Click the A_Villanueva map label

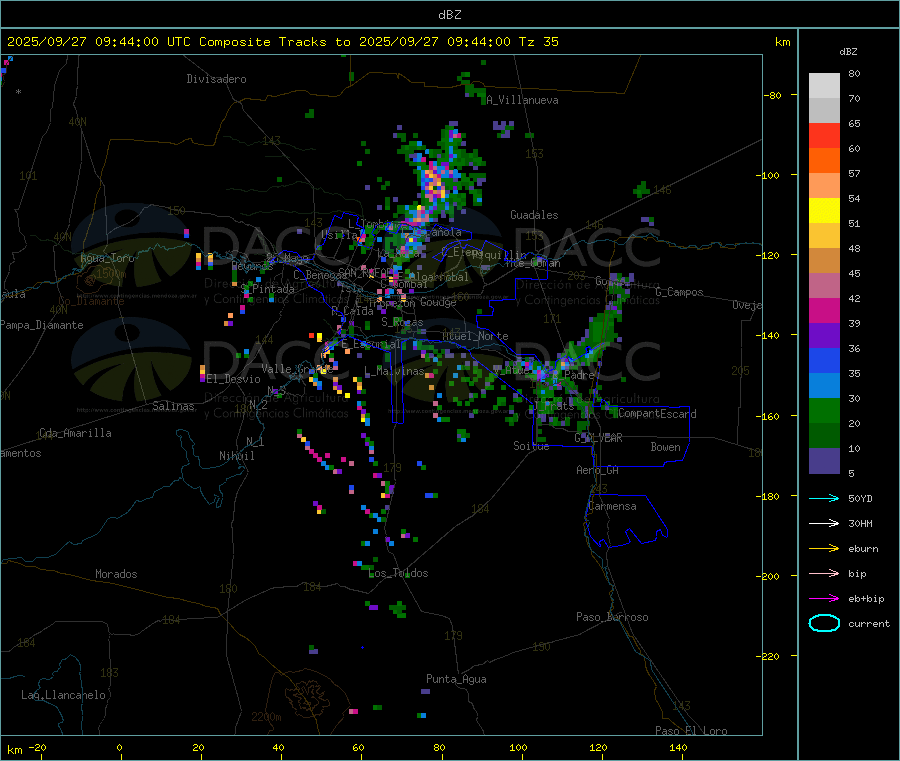522,100
